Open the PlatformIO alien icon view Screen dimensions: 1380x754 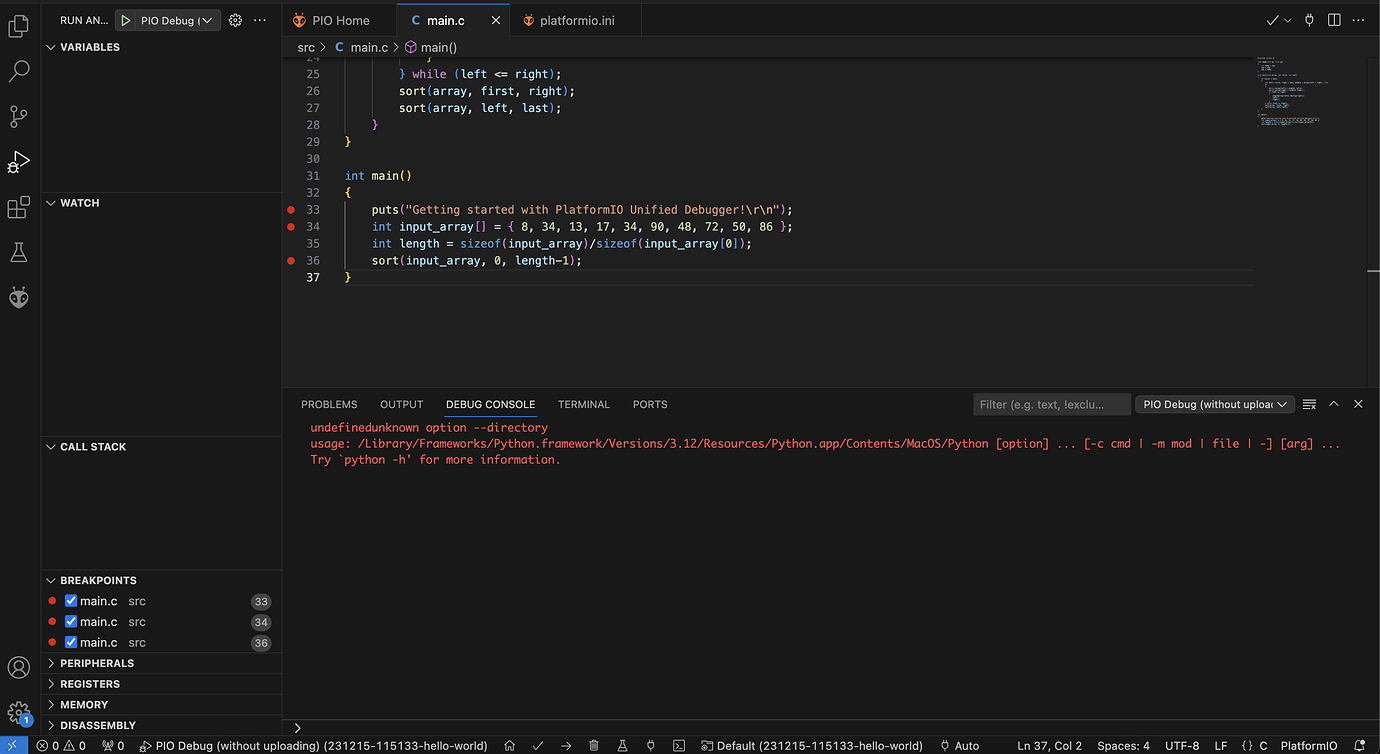(19, 297)
